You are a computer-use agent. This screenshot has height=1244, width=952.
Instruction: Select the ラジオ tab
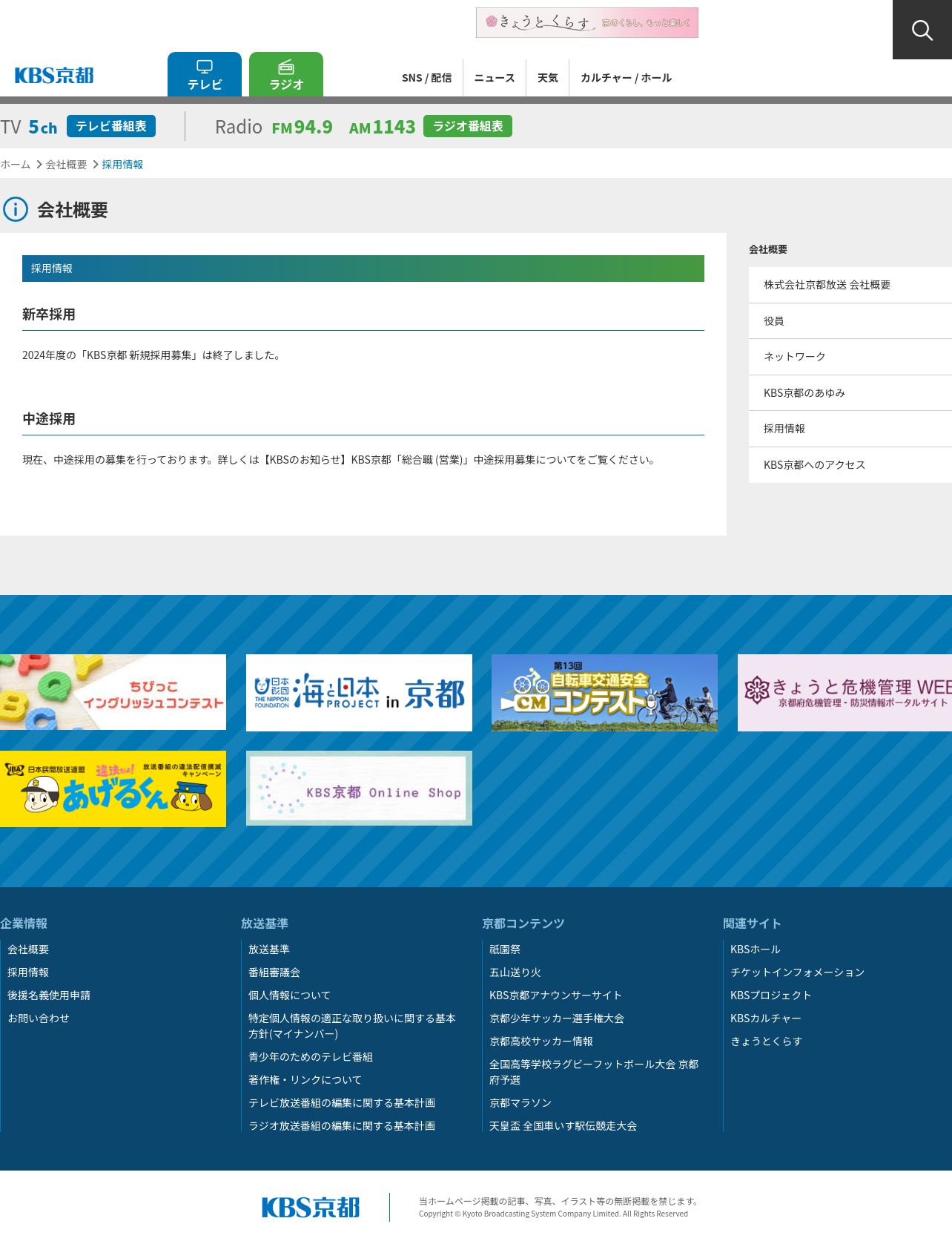coord(286,74)
